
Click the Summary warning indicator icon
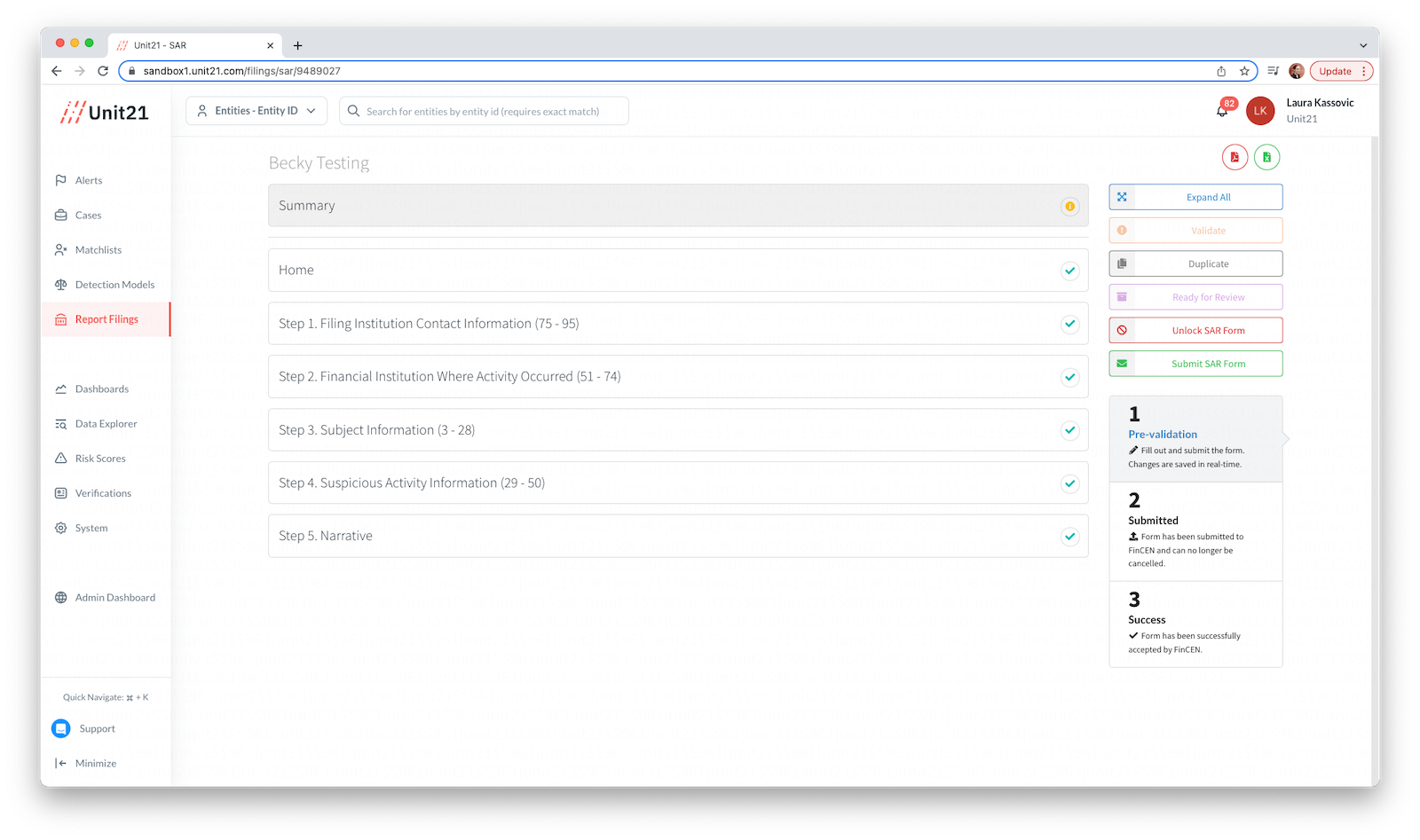pos(1070,206)
